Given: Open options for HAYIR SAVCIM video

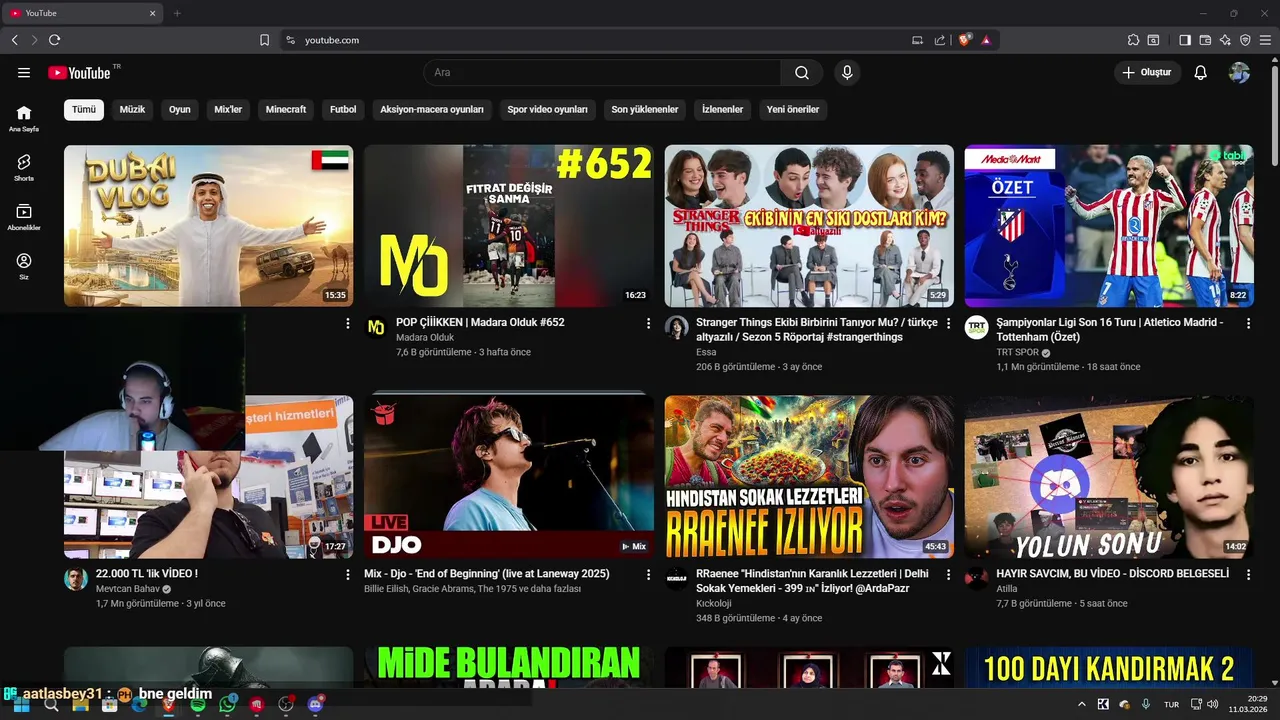Looking at the screenshot, I should (1248, 575).
